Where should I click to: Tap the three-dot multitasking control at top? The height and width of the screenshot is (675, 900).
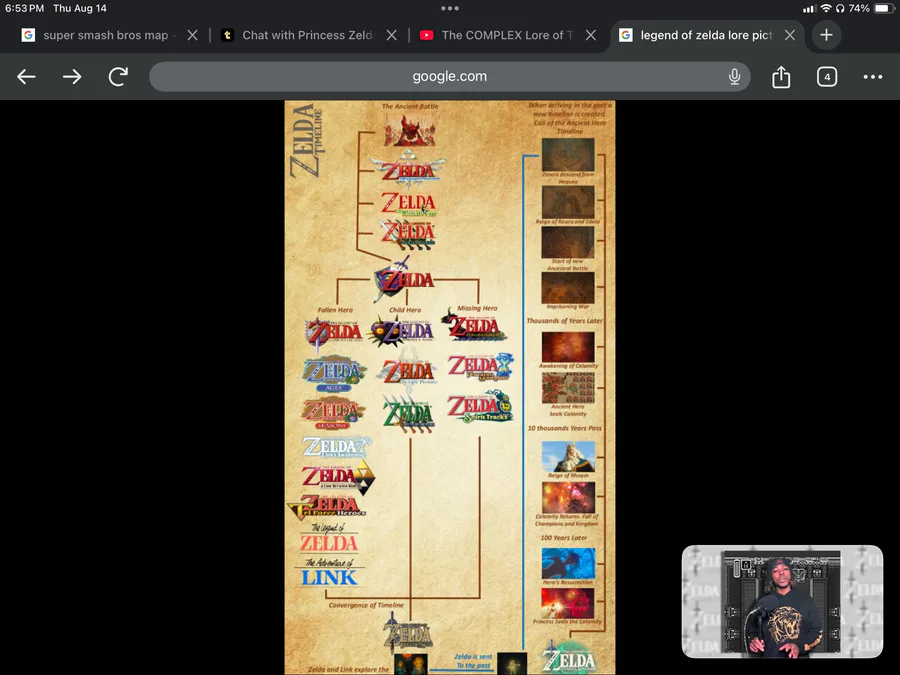pos(450,8)
